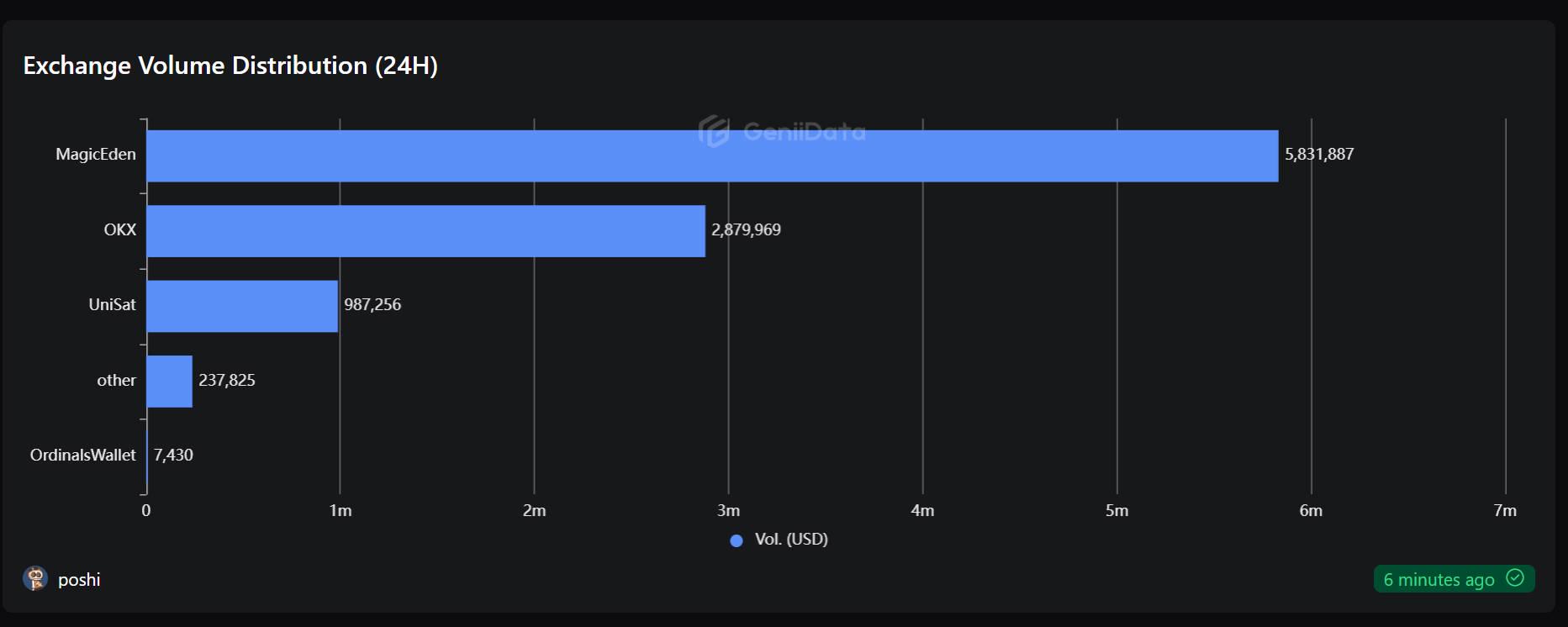
Task: Select the MagicEden volume bar
Action: point(711,155)
